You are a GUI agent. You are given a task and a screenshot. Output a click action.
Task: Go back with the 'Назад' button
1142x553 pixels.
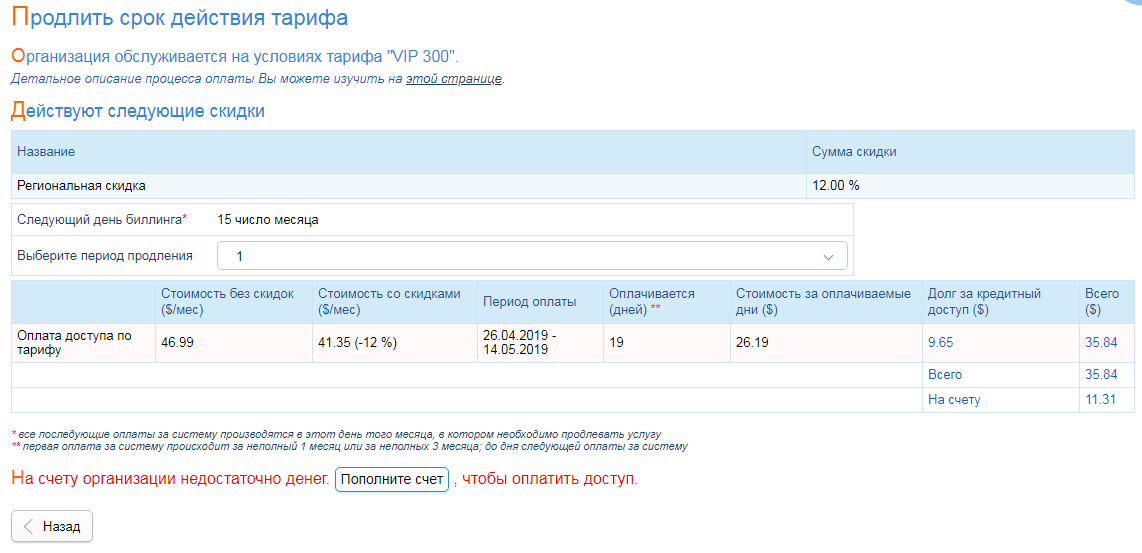(52, 526)
